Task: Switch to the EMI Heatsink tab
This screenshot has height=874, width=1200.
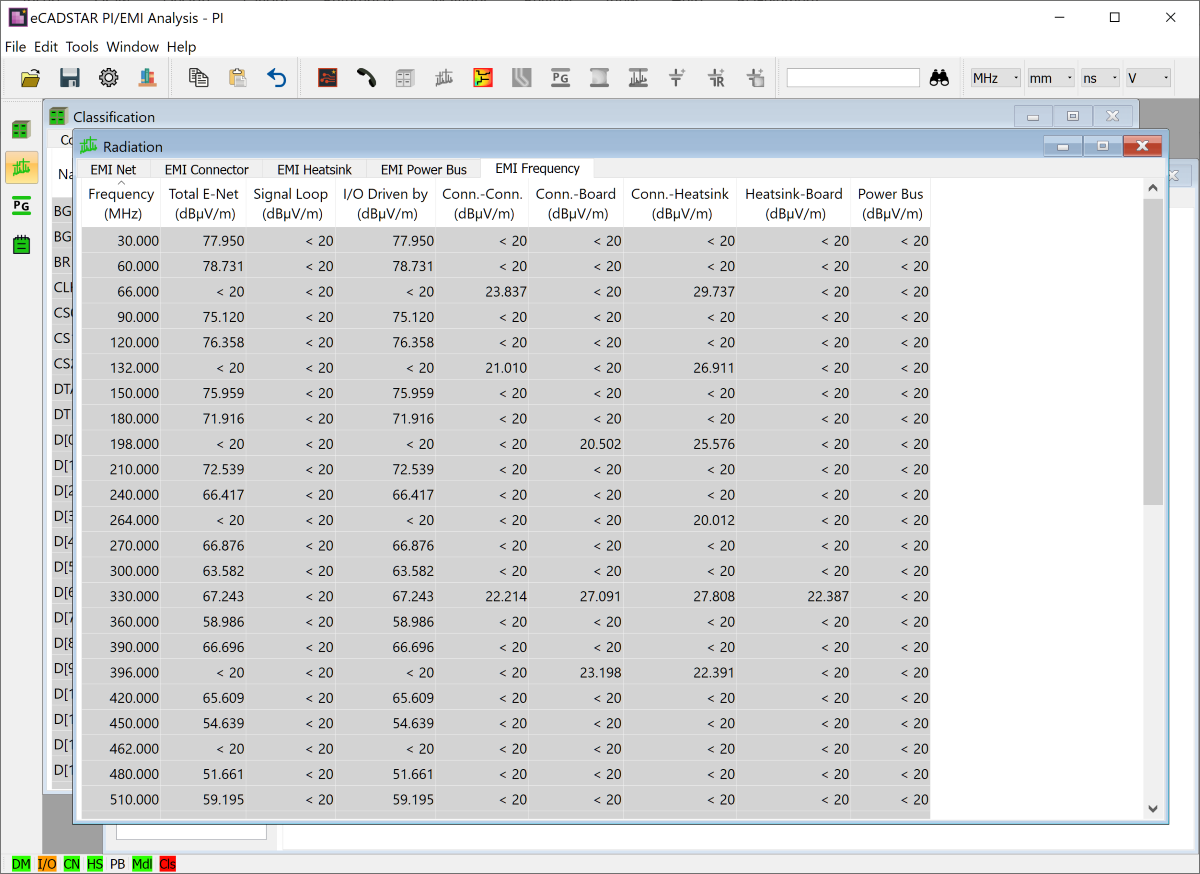Action: pyautogui.click(x=314, y=169)
